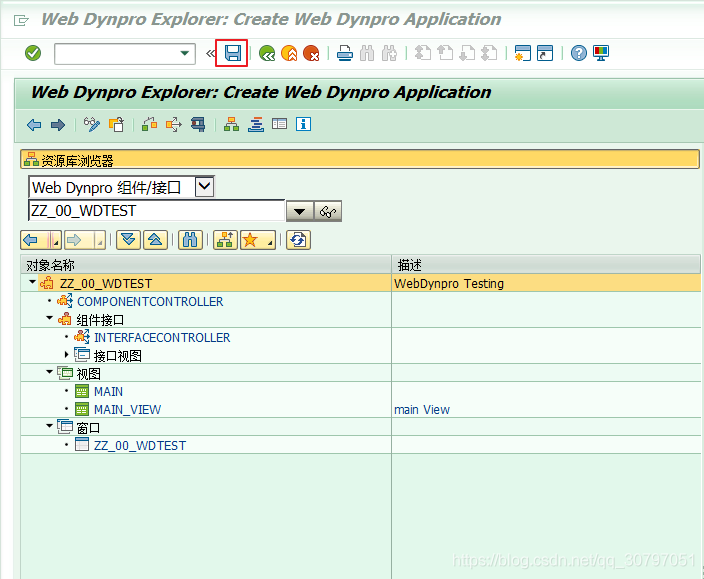704x579 pixels.
Task: Click the green checkmark Enter button
Action: click(x=33, y=53)
